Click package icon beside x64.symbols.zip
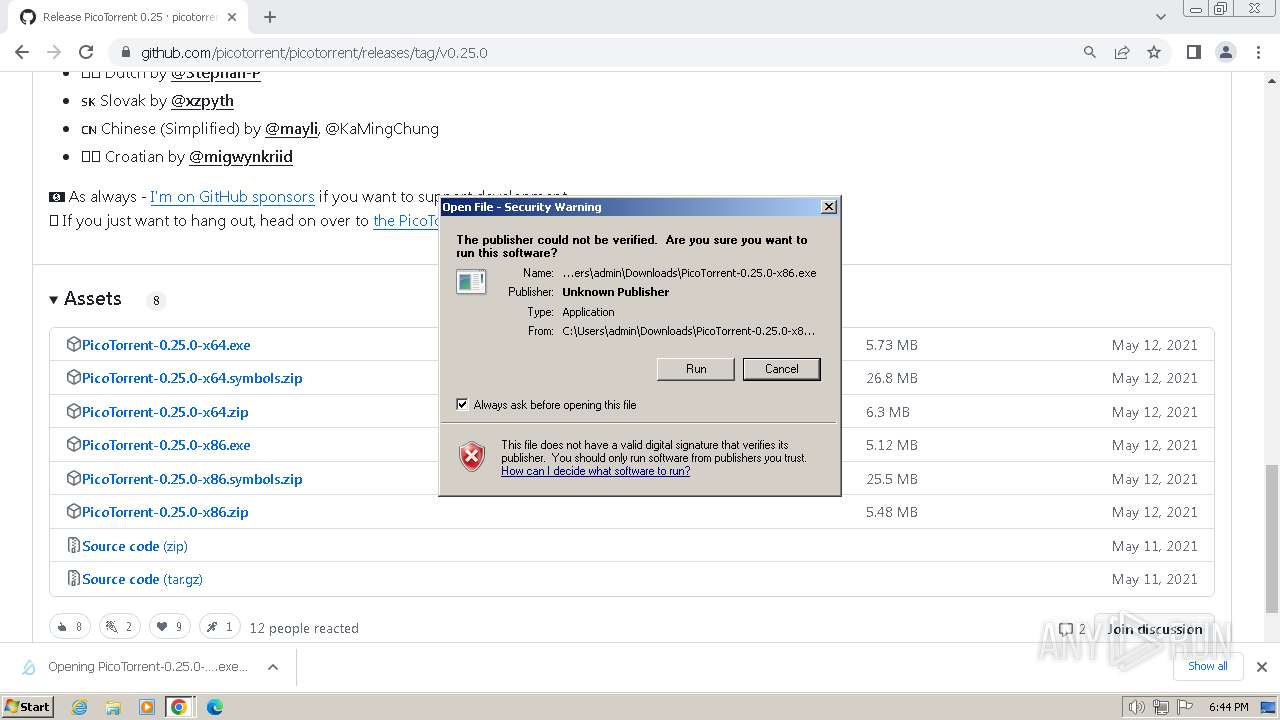 73,378
